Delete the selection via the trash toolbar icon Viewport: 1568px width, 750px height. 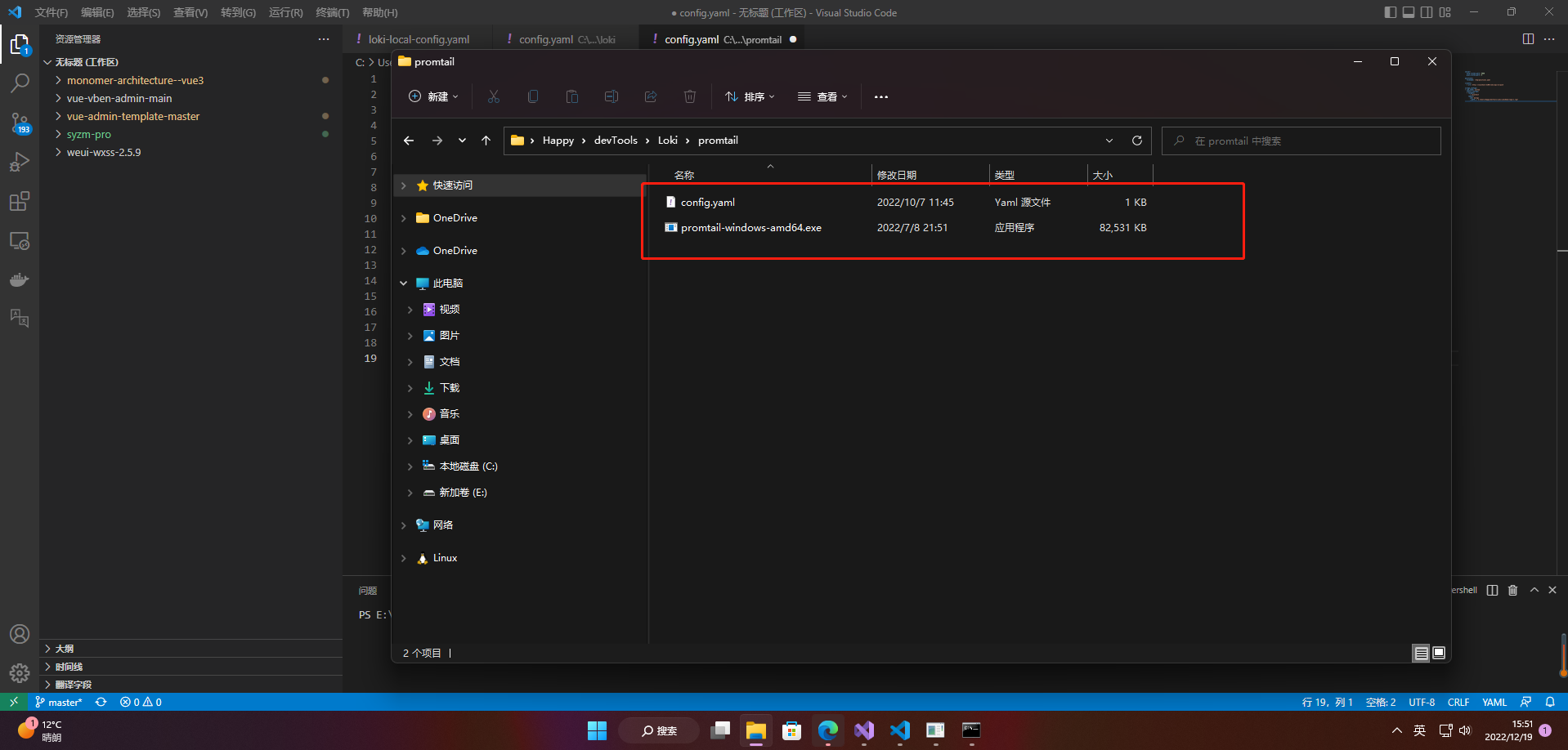click(x=689, y=96)
